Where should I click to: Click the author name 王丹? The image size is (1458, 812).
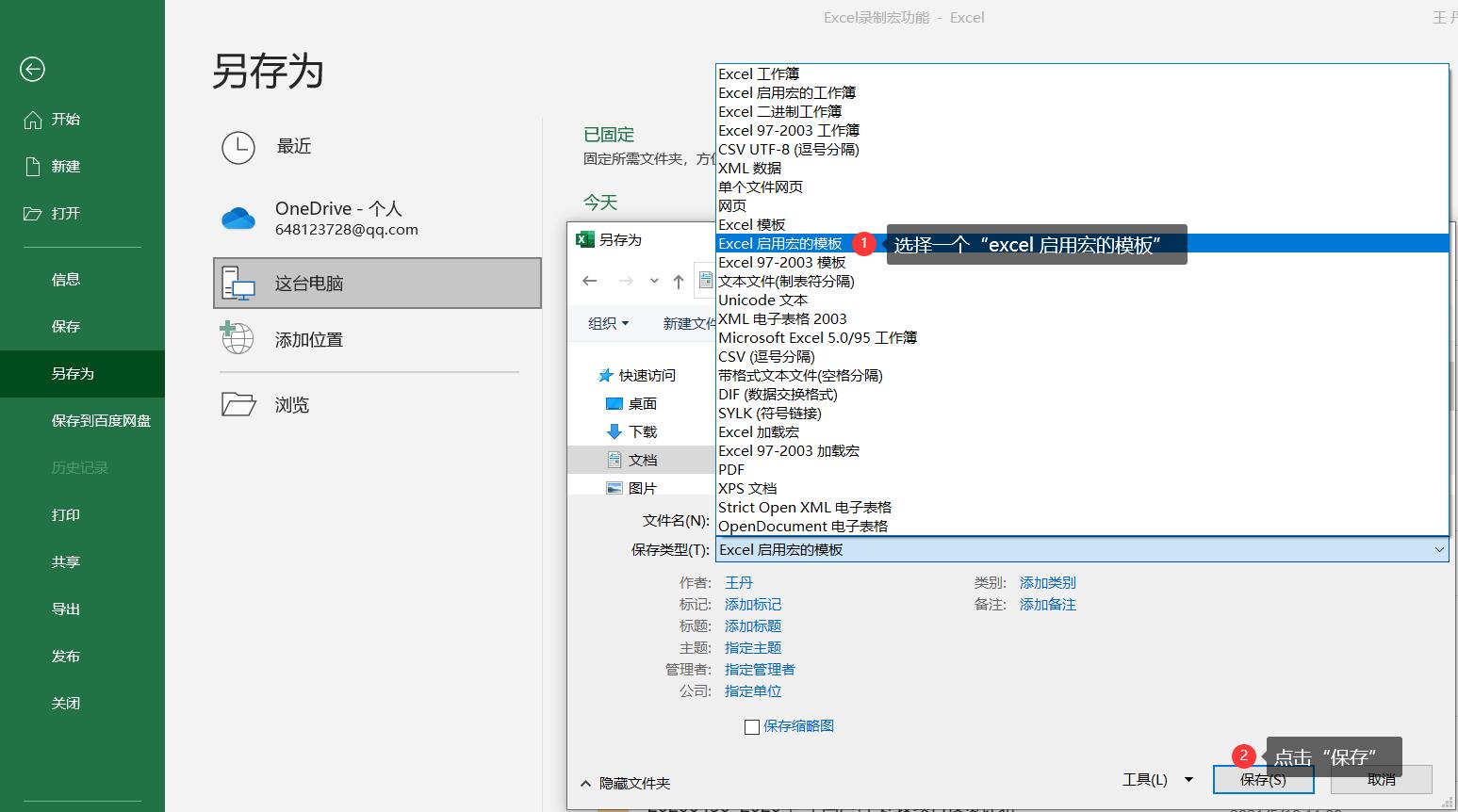[x=739, y=583]
